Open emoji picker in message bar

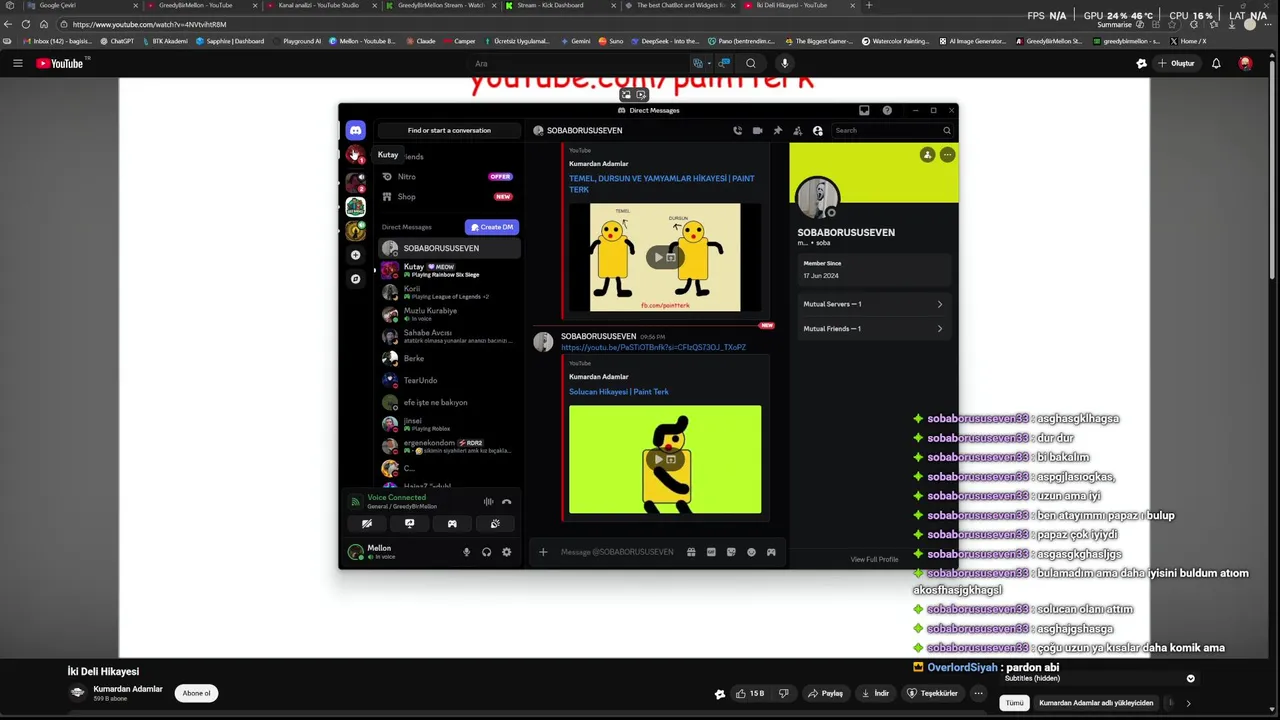point(751,552)
